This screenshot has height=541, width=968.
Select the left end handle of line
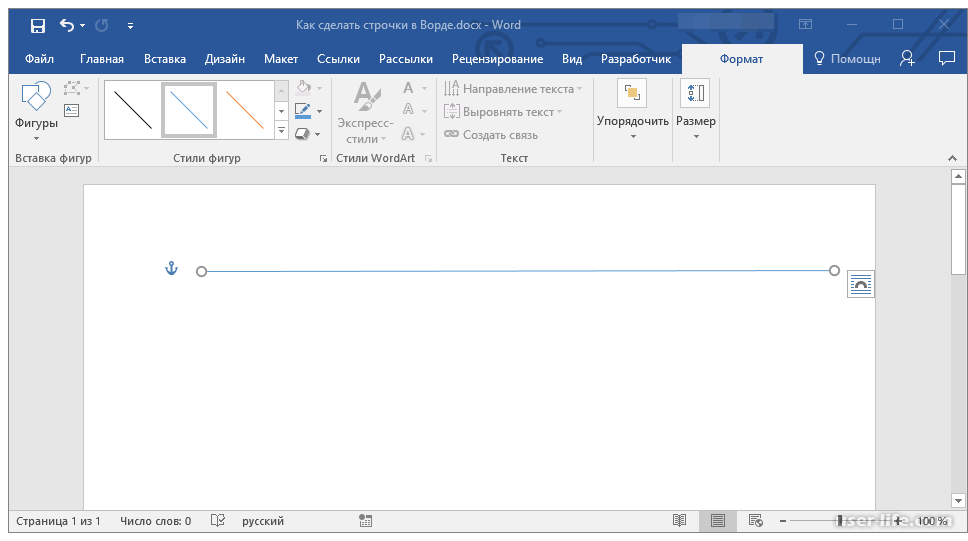coord(201,272)
